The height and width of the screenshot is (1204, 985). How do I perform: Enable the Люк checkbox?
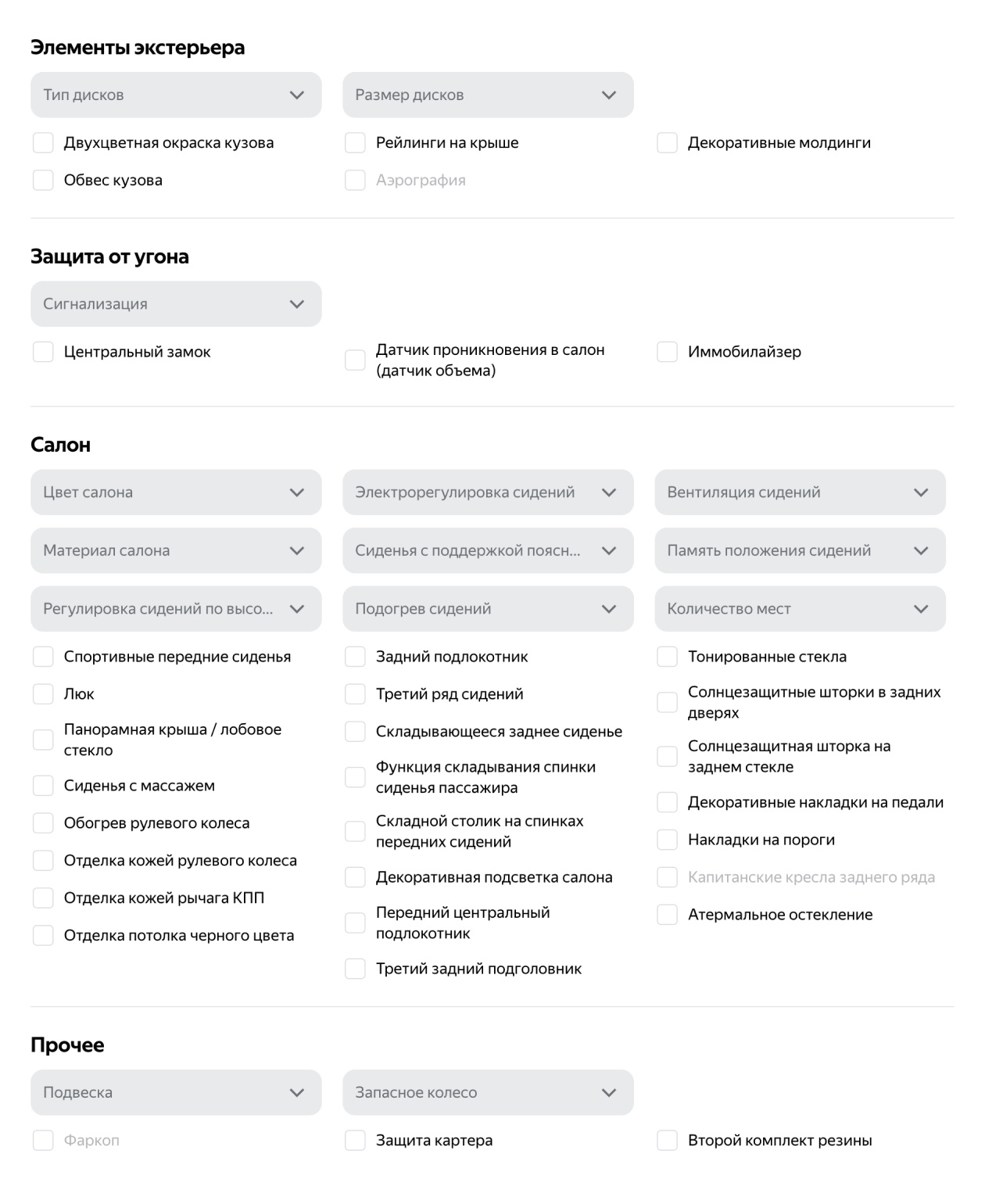(44, 694)
